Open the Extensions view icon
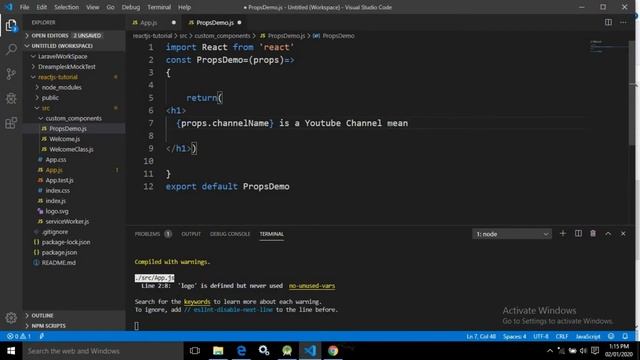This screenshot has height=360, width=640. 11,123
